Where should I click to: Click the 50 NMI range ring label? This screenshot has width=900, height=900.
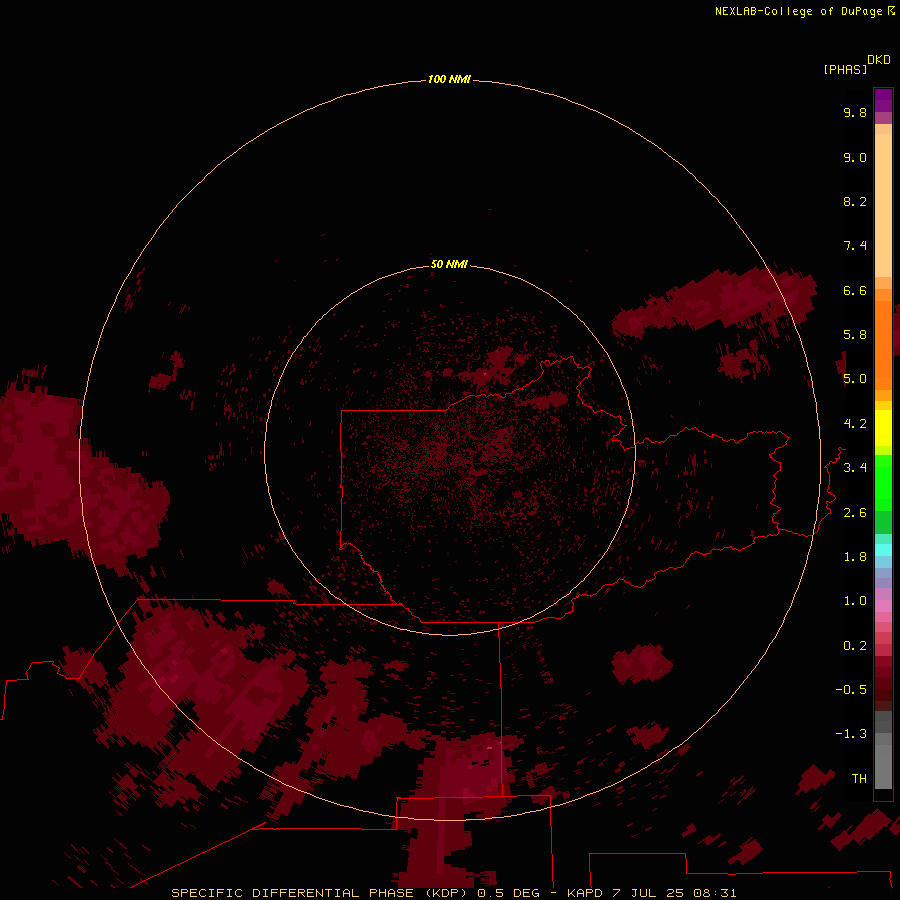[449, 264]
